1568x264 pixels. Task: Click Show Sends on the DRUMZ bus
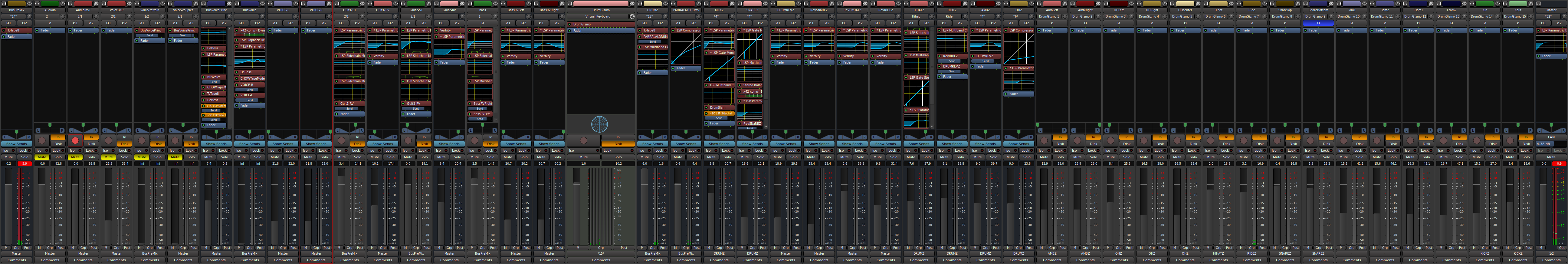click(652, 144)
